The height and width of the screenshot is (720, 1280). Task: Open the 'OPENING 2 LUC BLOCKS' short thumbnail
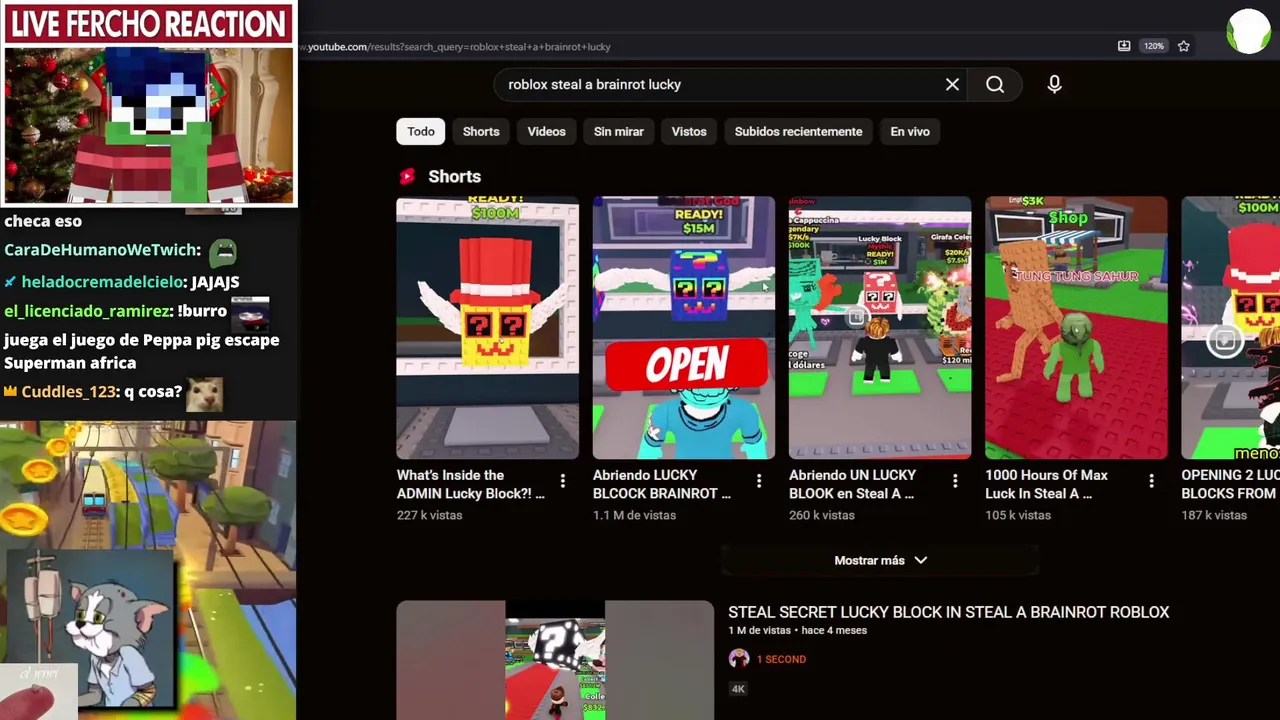1231,328
